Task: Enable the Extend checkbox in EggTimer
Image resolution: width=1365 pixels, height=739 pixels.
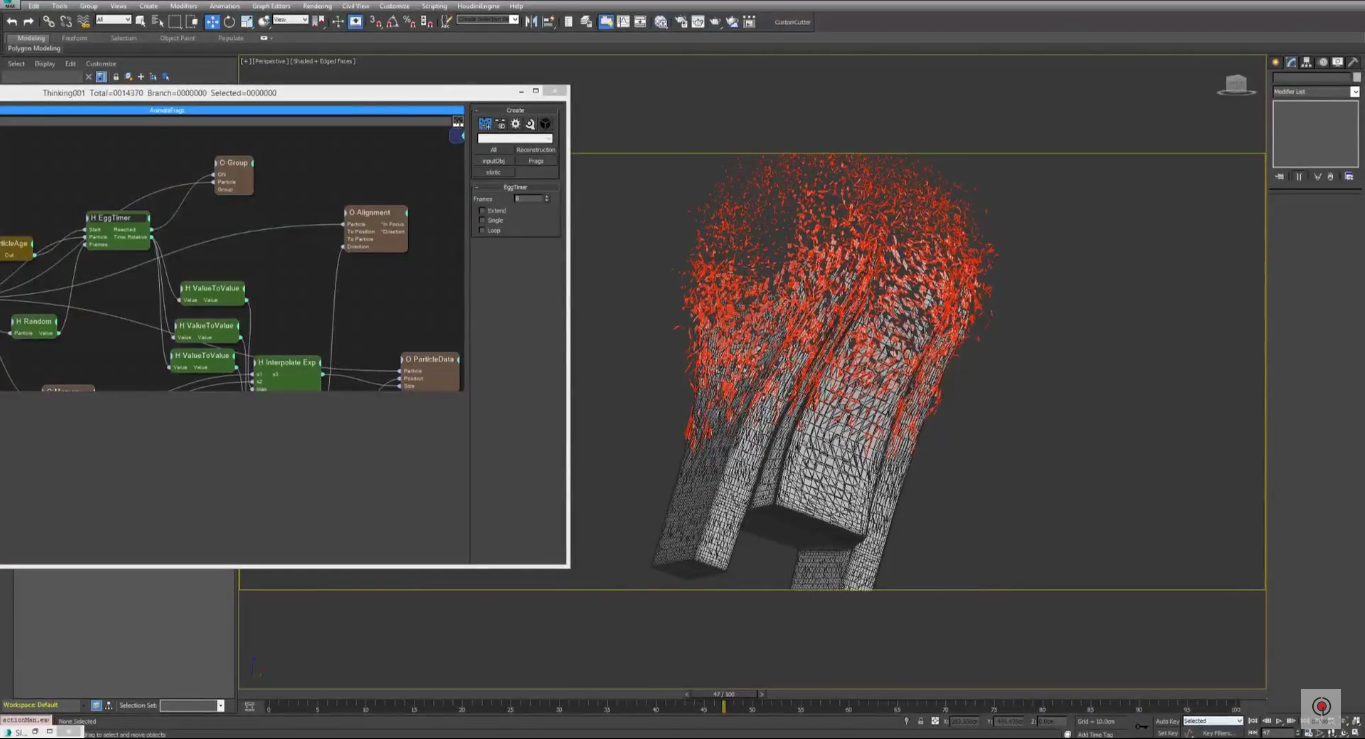Action: tap(482, 211)
